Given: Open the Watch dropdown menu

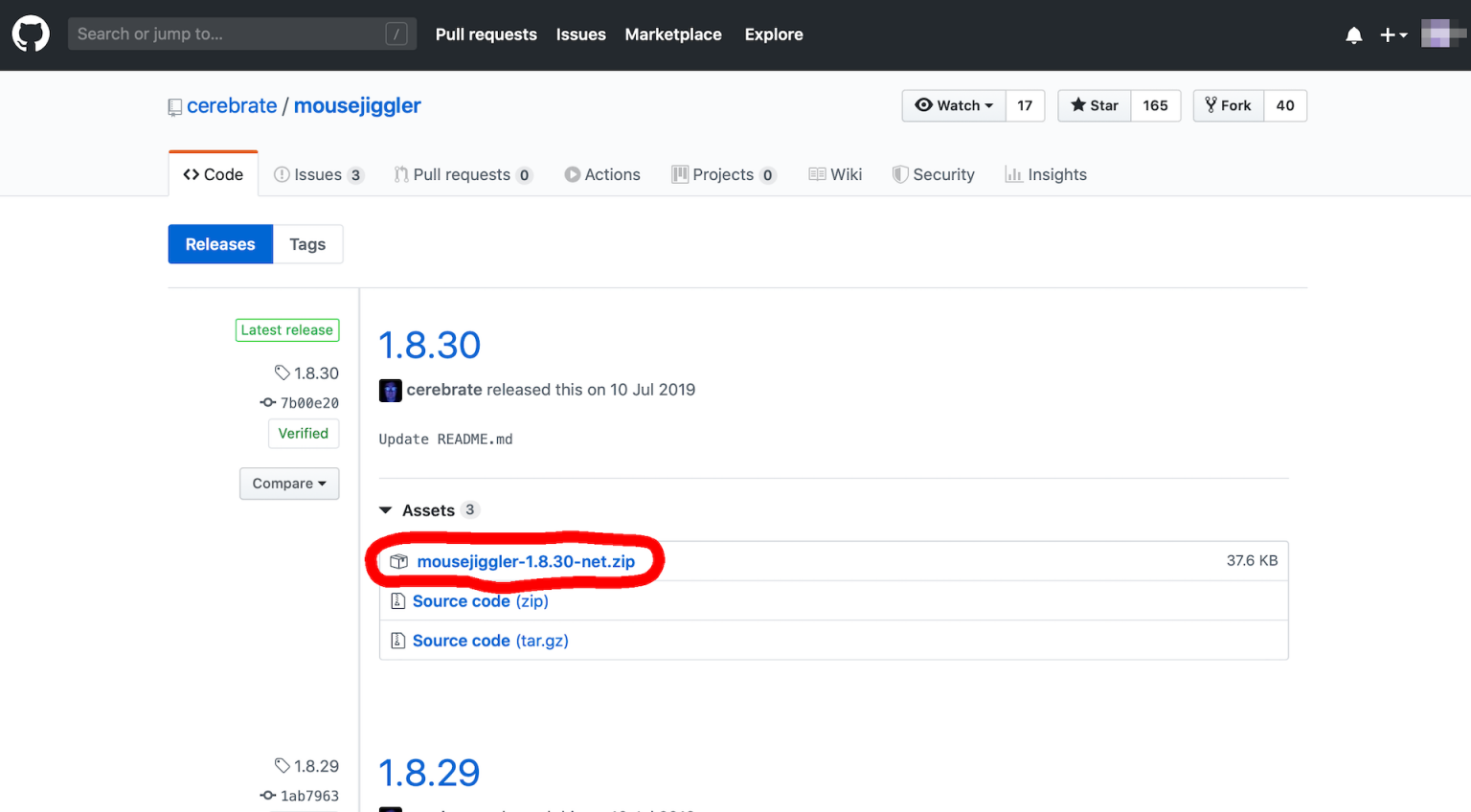Looking at the screenshot, I should (x=954, y=105).
